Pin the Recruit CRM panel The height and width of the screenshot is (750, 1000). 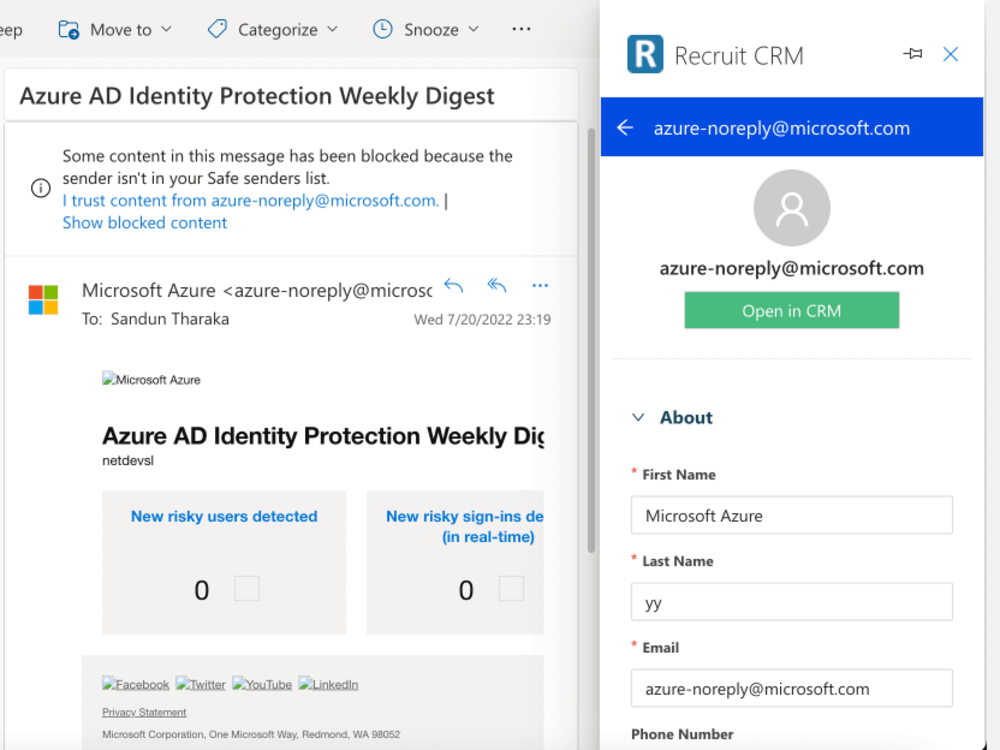[913, 54]
